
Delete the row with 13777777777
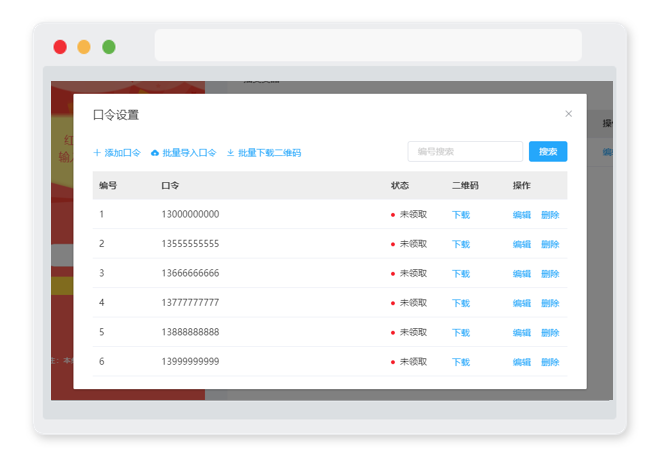click(x=550, y=303)
